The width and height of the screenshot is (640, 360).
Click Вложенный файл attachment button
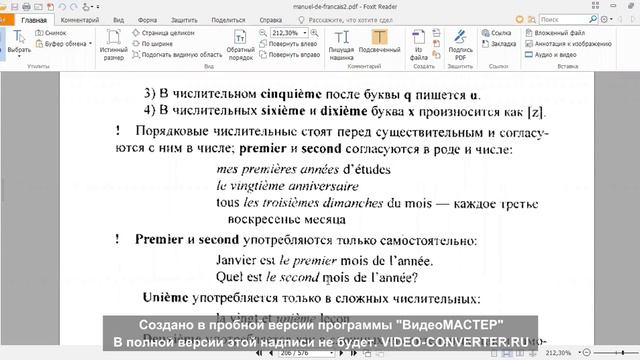coord(555,33)
